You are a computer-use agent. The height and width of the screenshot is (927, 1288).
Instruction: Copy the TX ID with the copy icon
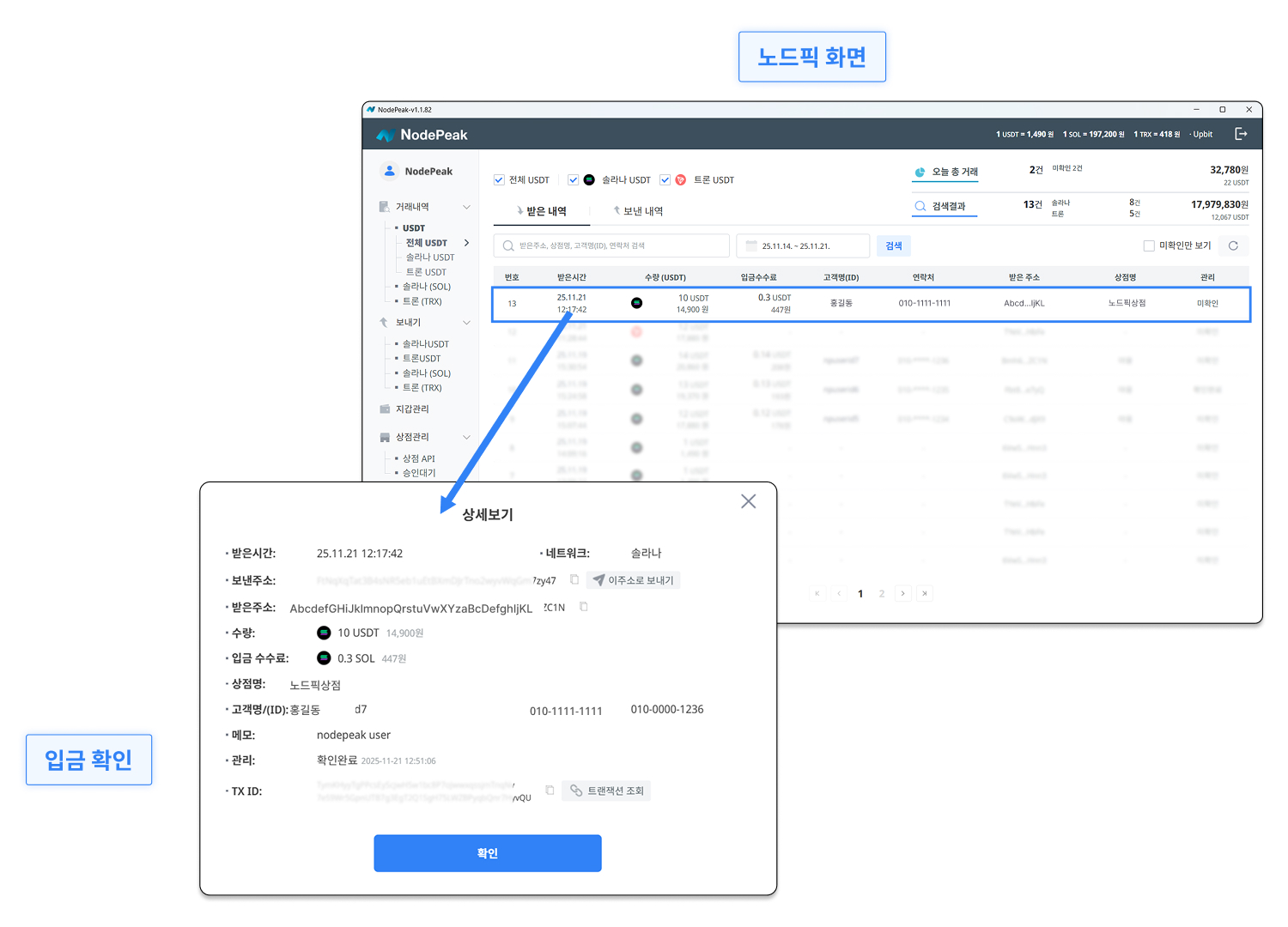[x=550, y=791]
